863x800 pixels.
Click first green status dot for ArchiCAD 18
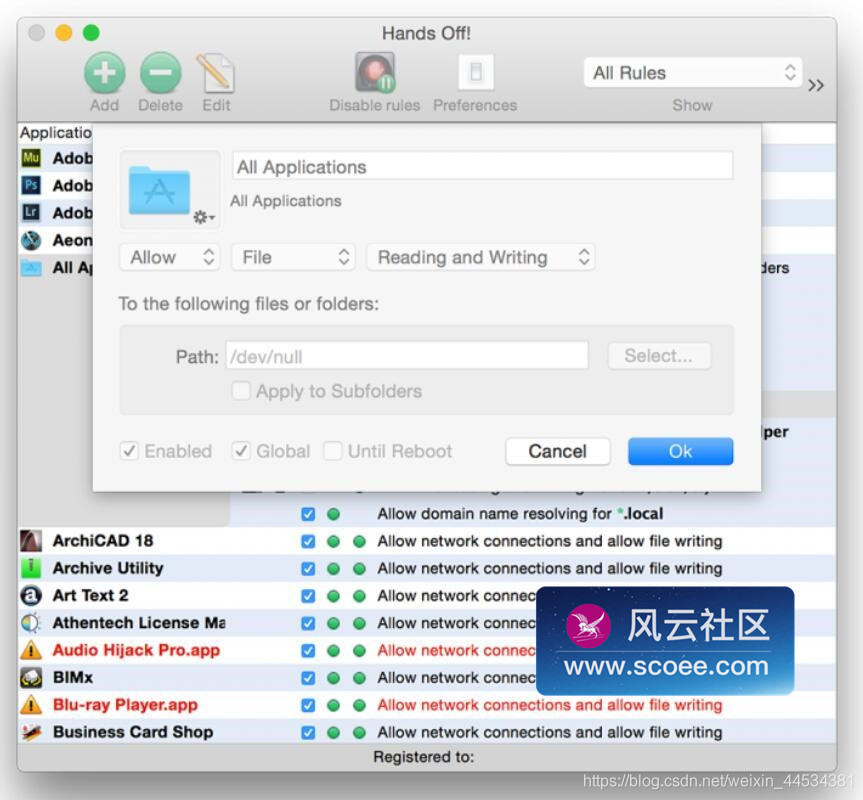[333, 541]
